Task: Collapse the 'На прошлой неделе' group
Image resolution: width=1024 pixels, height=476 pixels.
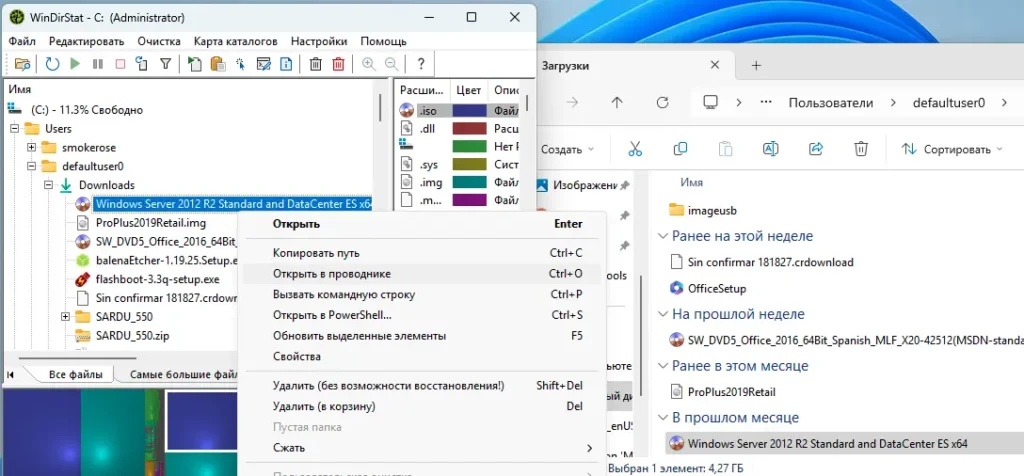Action: [664, 315]
